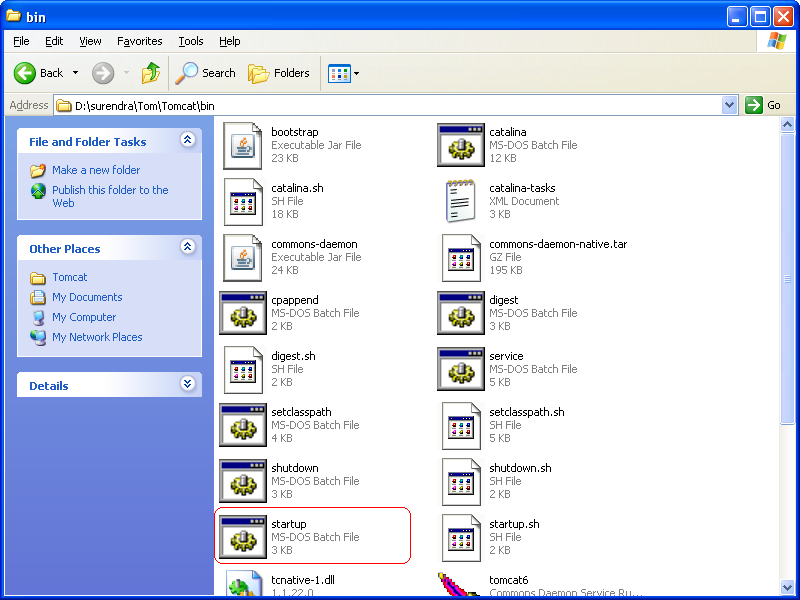Select the startup.sh file icon
The image size is (800, 600).
[x=461, y=538]
